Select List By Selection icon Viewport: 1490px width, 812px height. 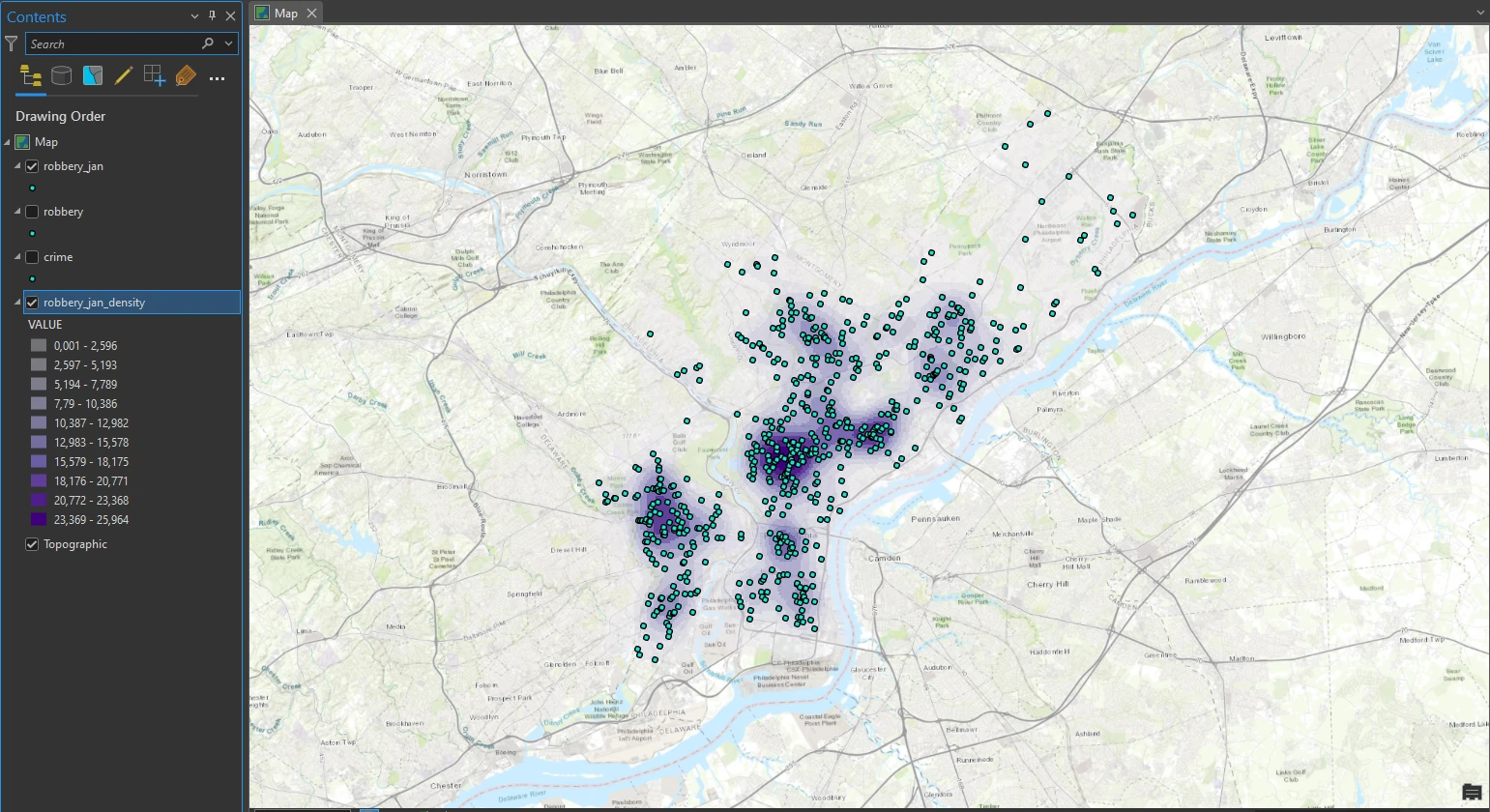pyautogui.click(x=93, y=76)
